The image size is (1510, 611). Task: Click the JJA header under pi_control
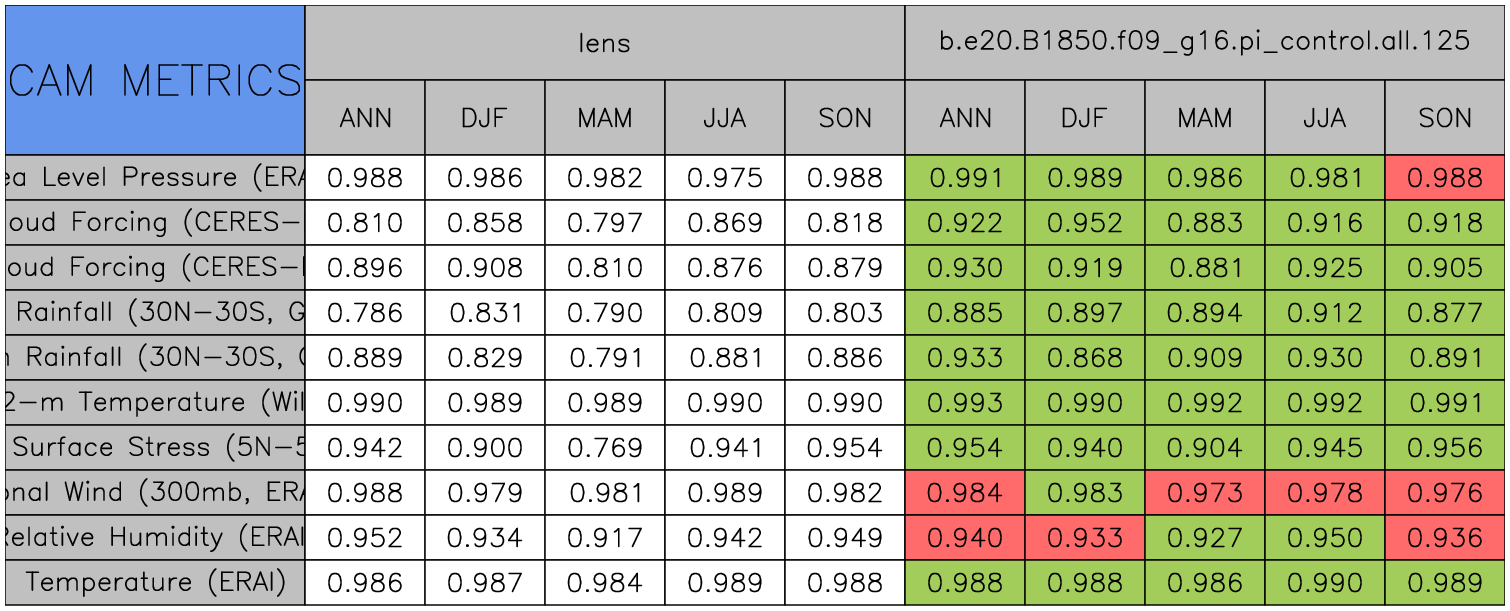[x=1325, y=118]
